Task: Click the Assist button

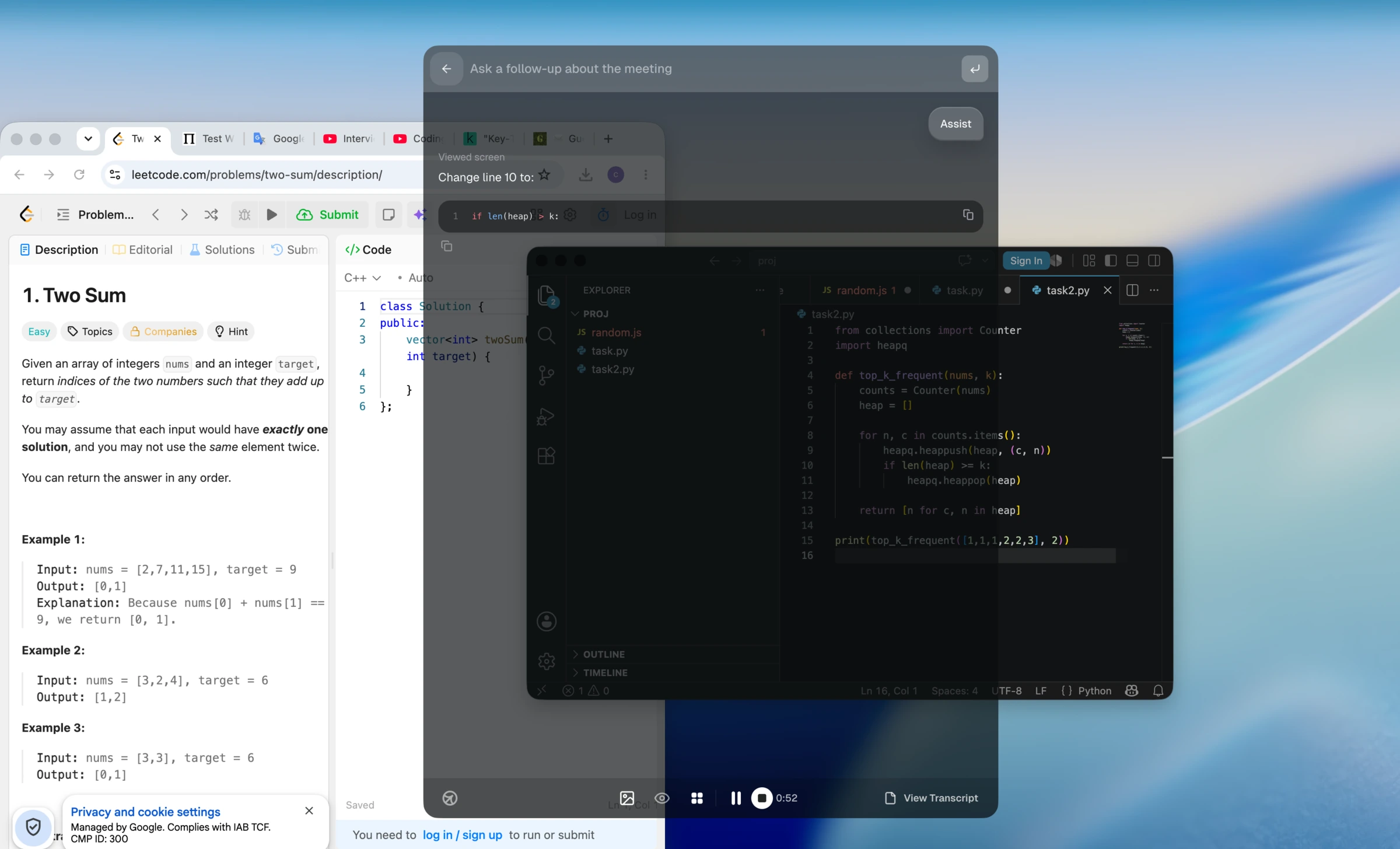Action: (x=955, y=124)
